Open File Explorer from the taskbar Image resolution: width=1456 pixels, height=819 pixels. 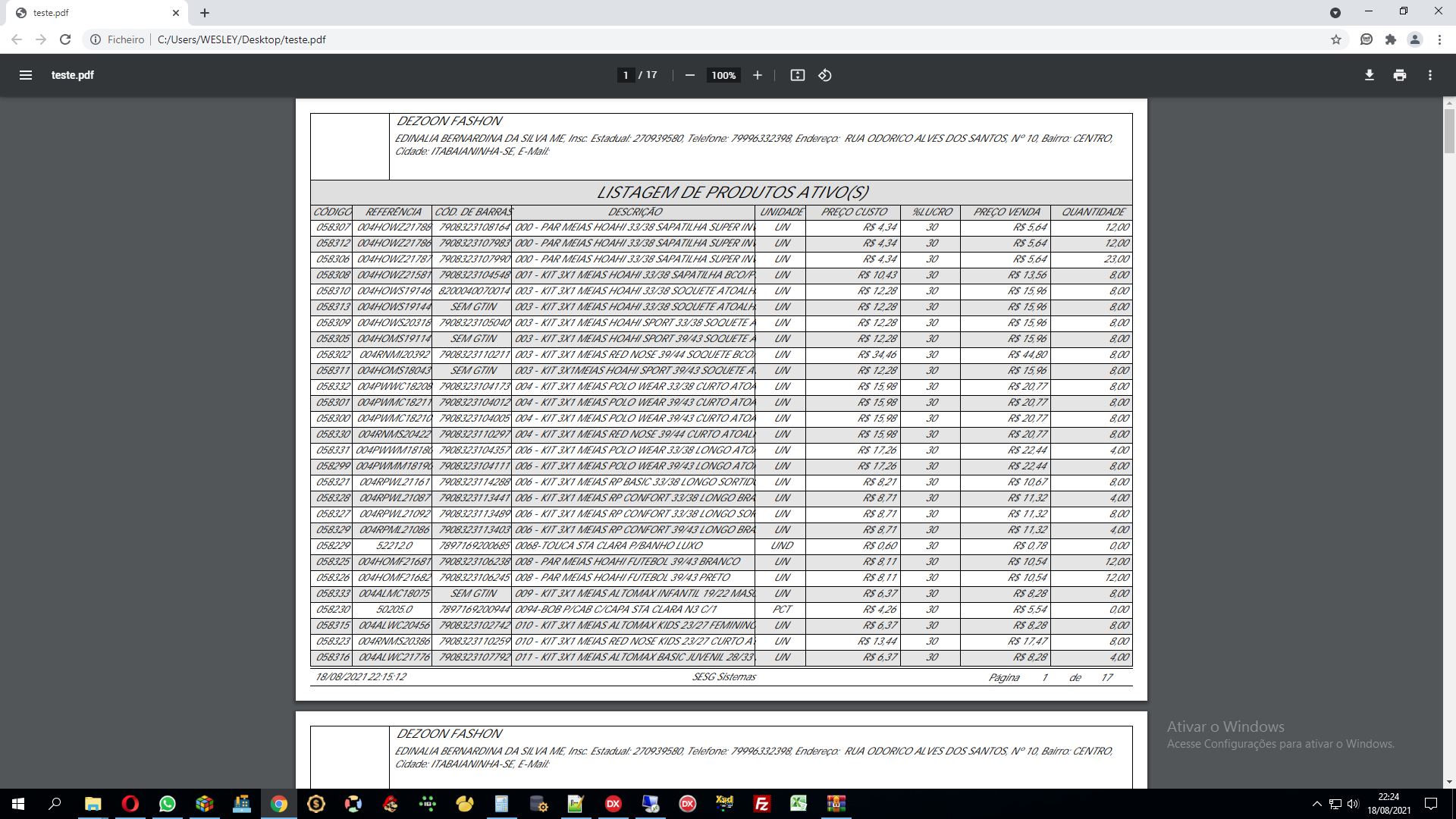click(93, 804)
